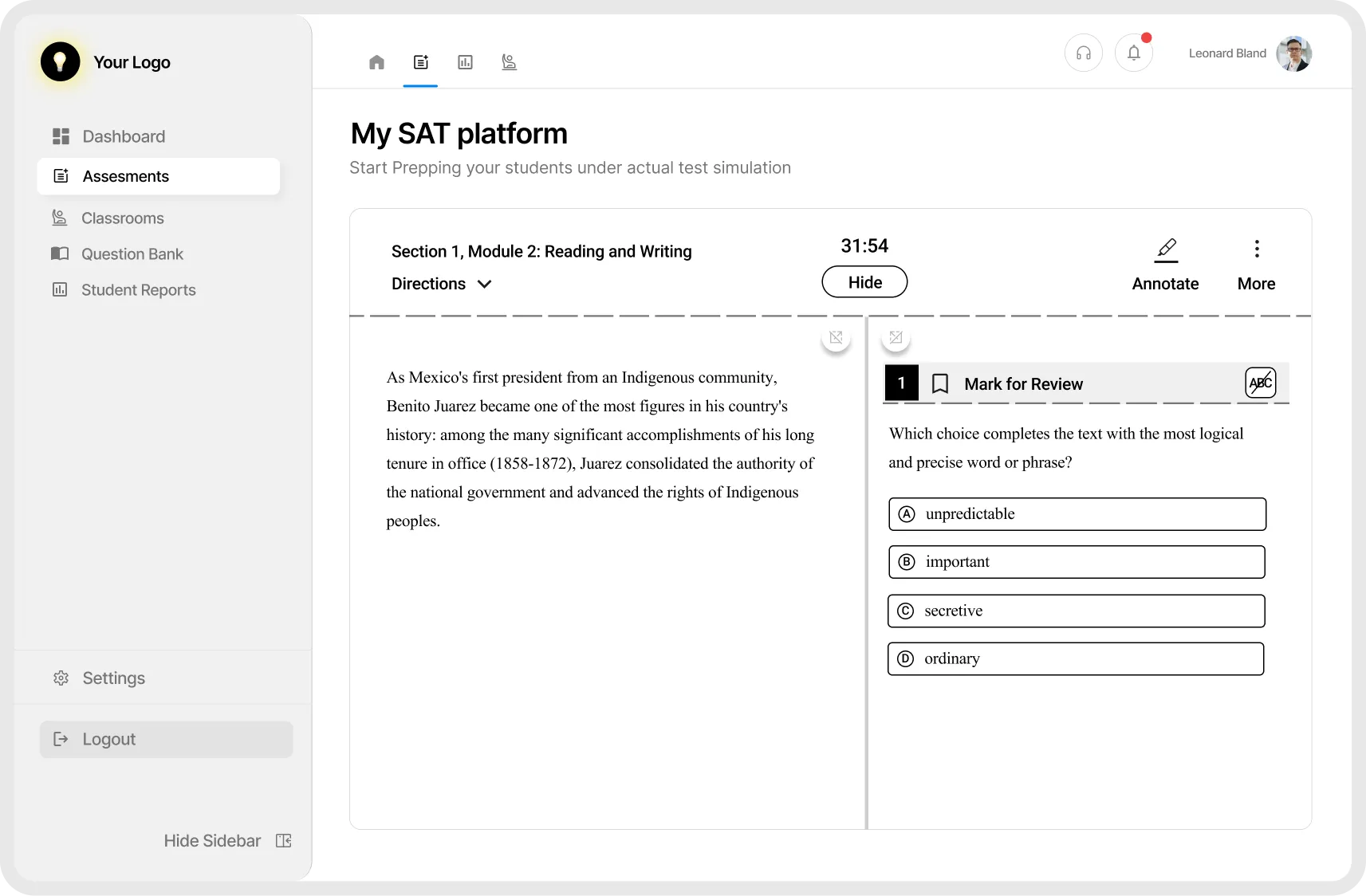Open the More three-dot menu
This screenshot has height=896, width=1366.
click(1257, 265)
